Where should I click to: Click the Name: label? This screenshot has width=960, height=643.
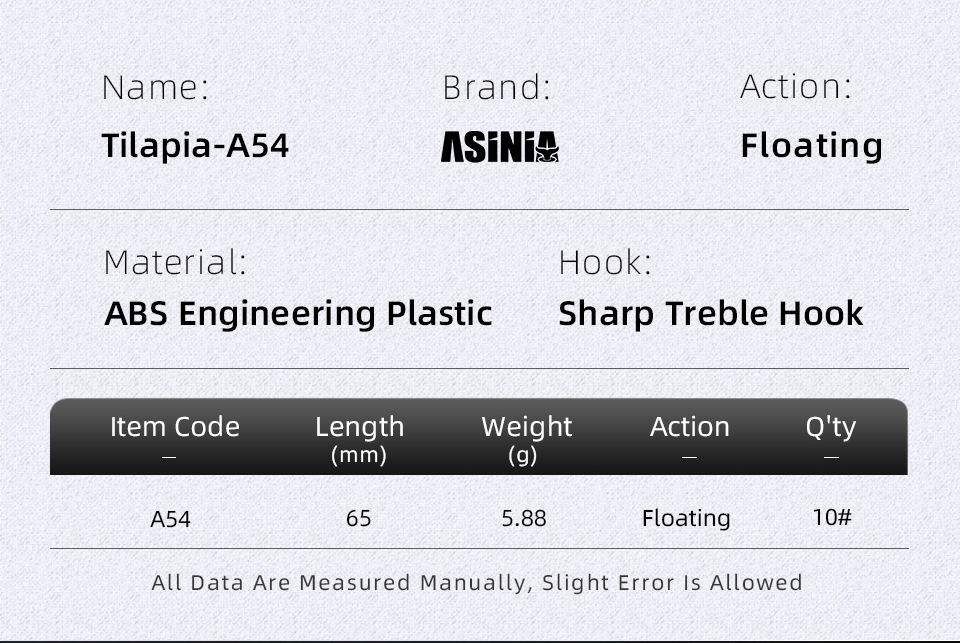point(155,87)
